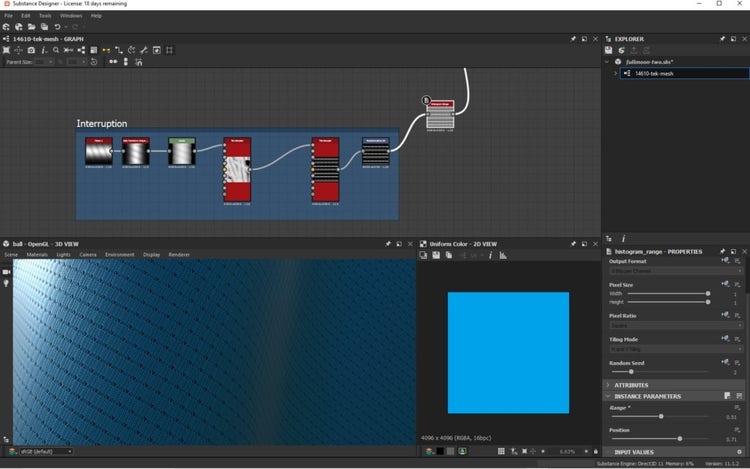
Task: Select 14610-tek-mesh in Explorer
Action: click(x=684, y=74)
